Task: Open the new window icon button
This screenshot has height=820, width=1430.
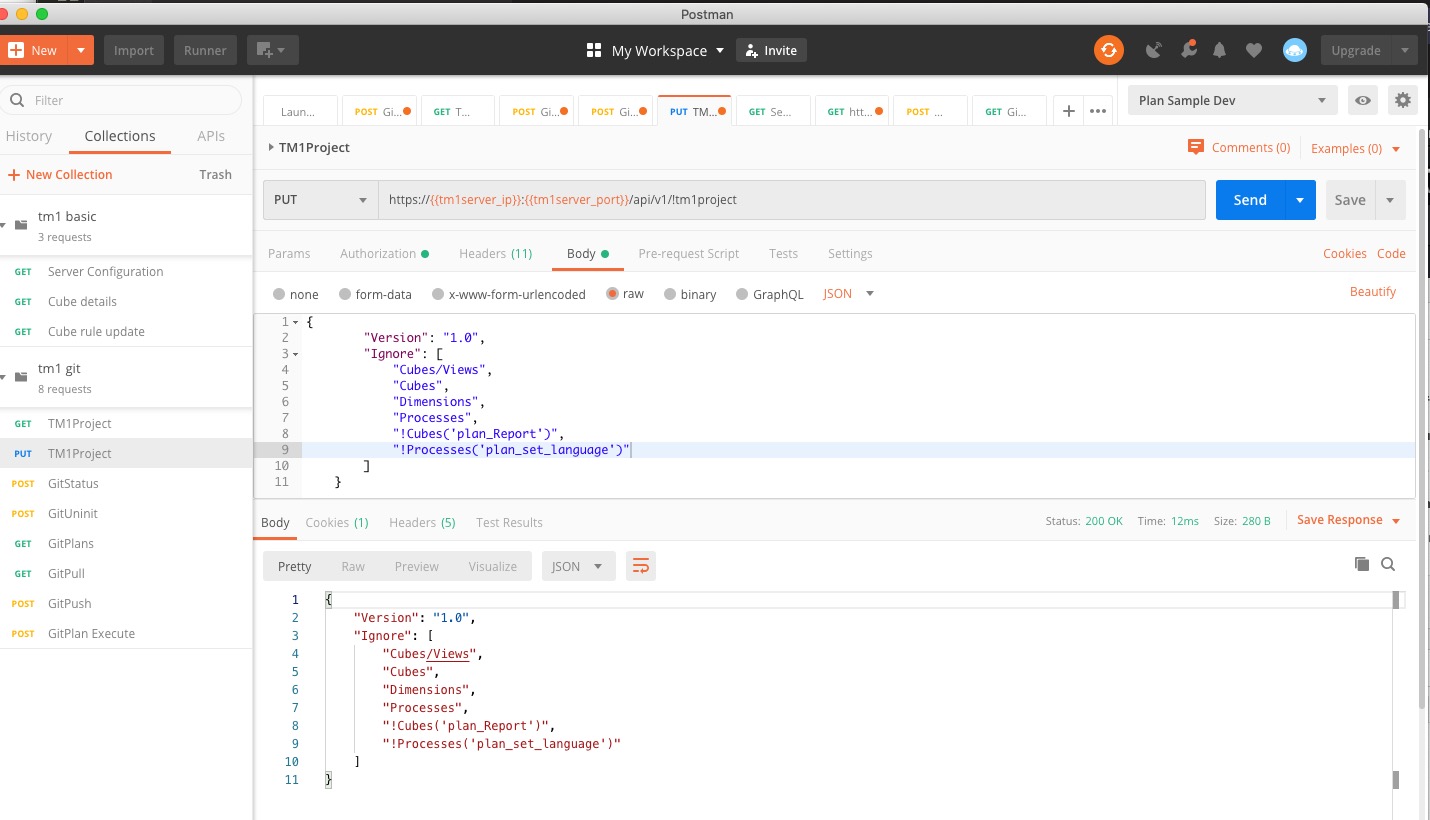Action: tap(273, 50)
